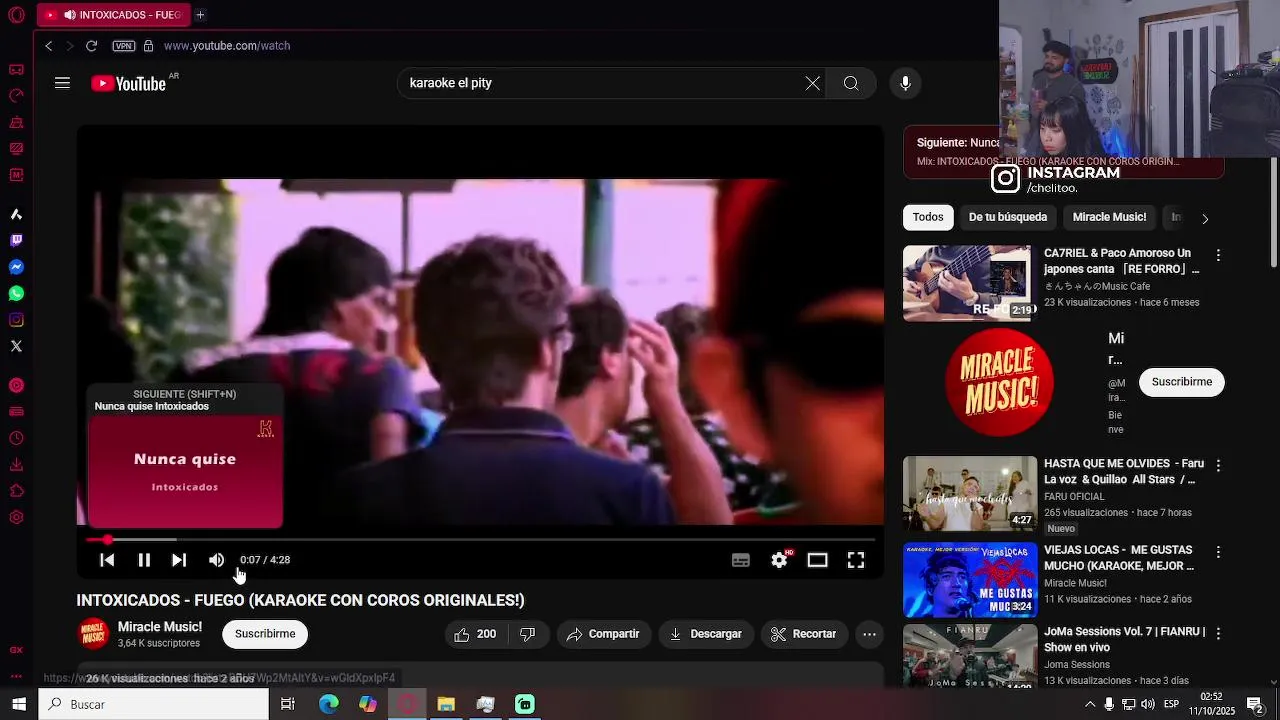1280x720 pixels.
Task: Seek on the video progress bar
Action: (x=480, y=540)
